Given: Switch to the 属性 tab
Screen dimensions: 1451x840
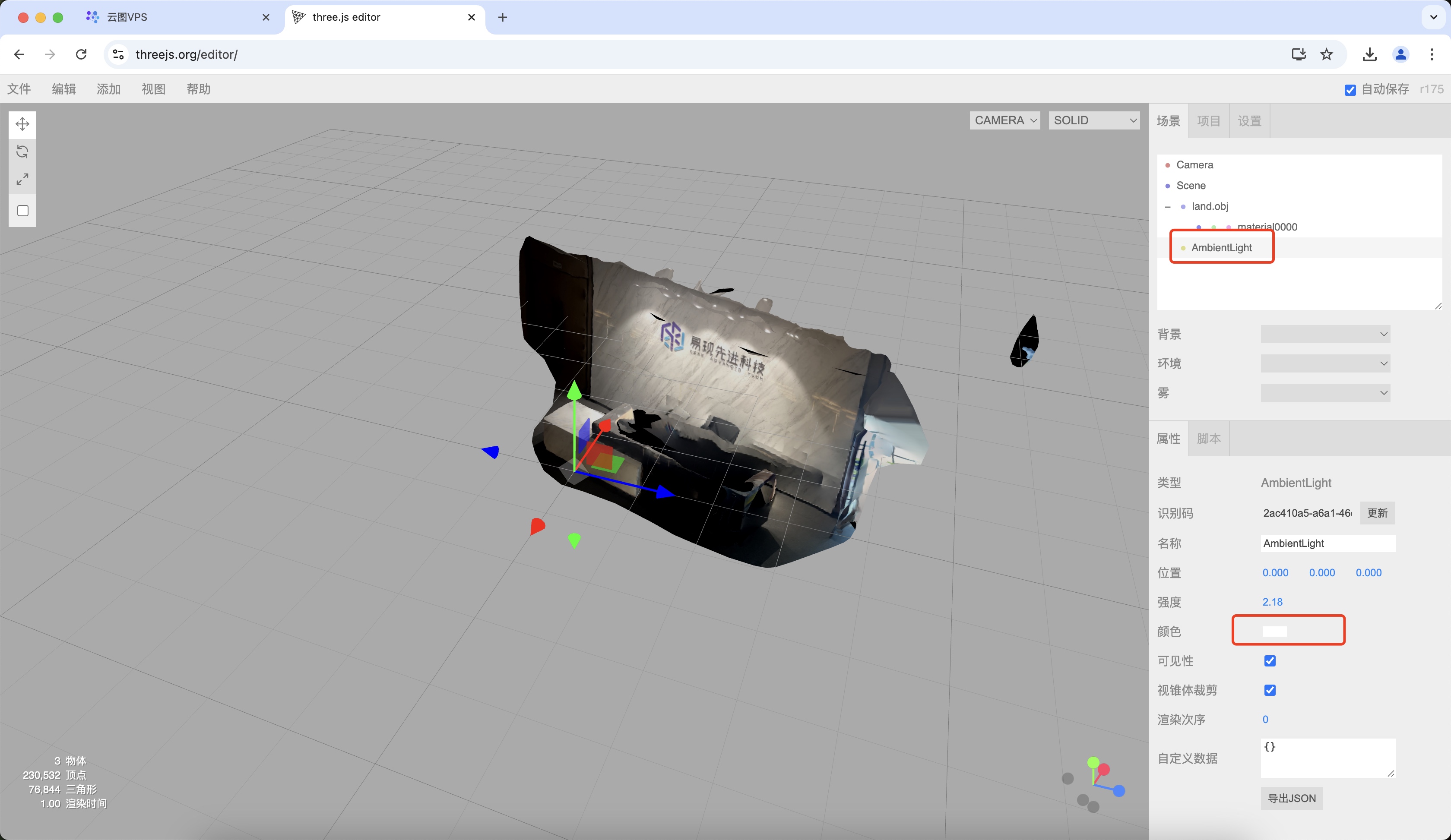Looking at the screenshot, I should coord(1168,439).
